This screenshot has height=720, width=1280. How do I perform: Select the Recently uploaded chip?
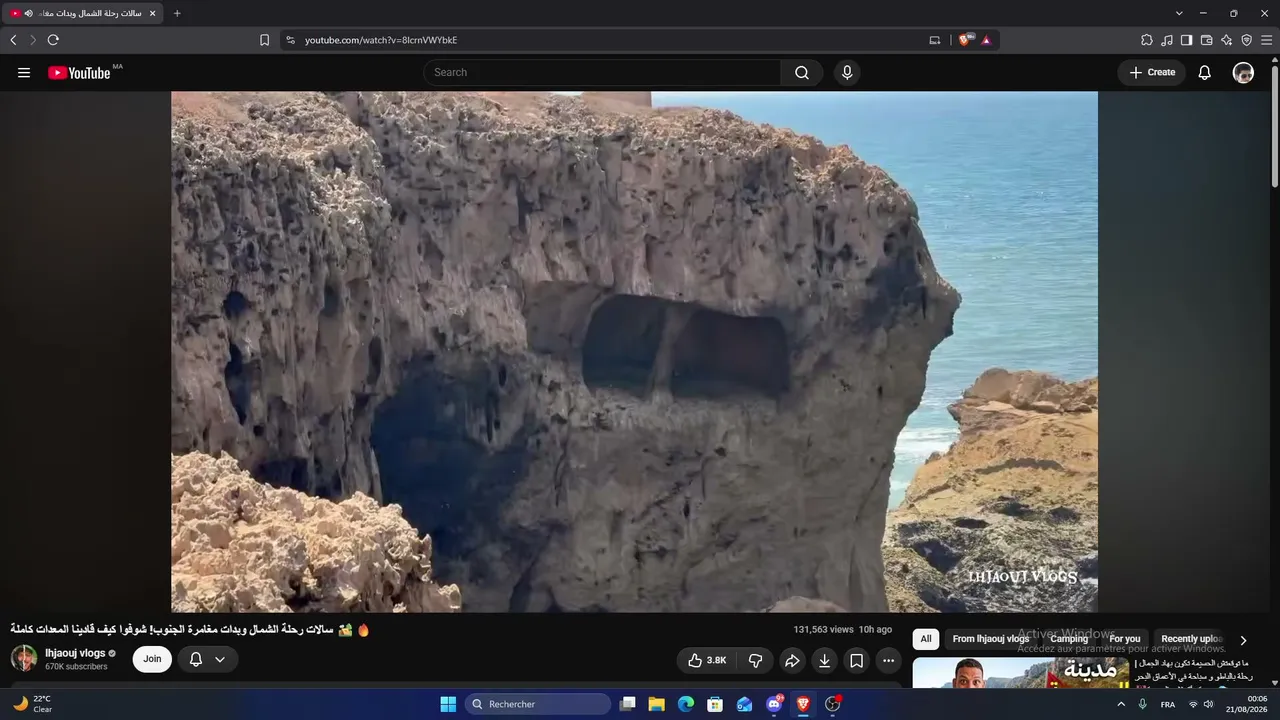1192,639
